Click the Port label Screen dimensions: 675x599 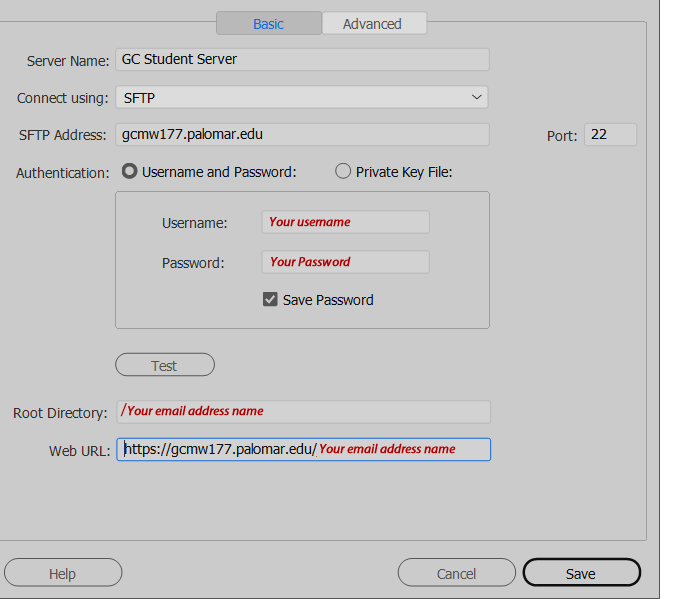(x=562, y=136)
